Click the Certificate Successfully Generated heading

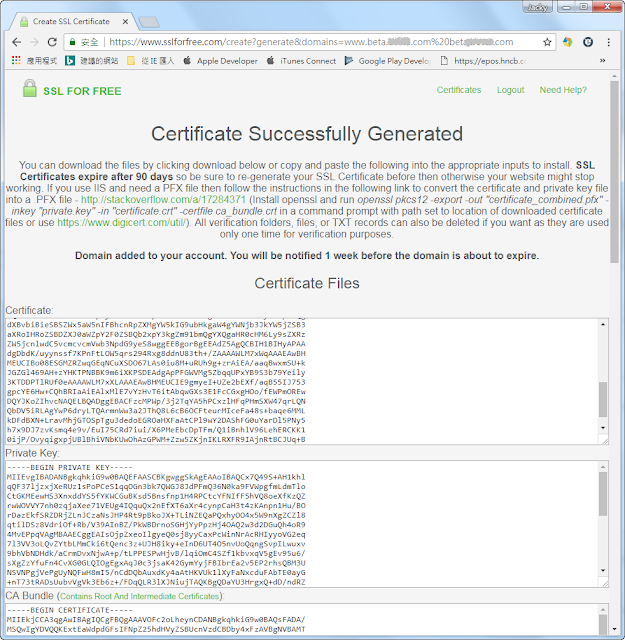[307, 134]
